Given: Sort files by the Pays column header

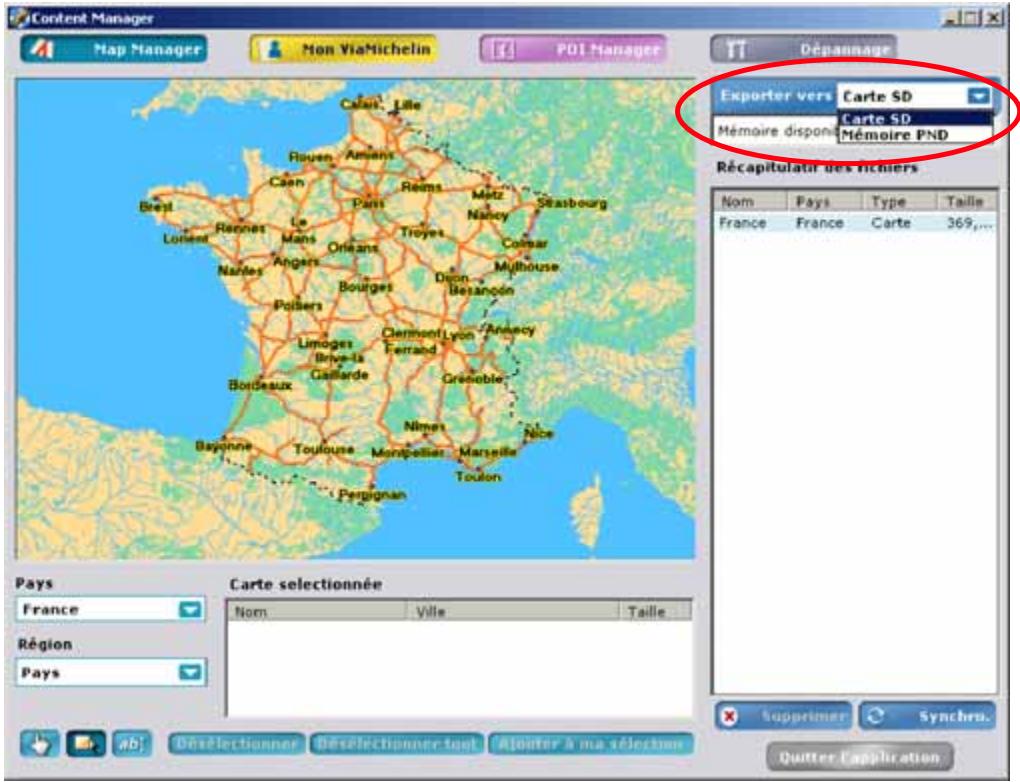Looking at the screenshot, I should (825, 201).
